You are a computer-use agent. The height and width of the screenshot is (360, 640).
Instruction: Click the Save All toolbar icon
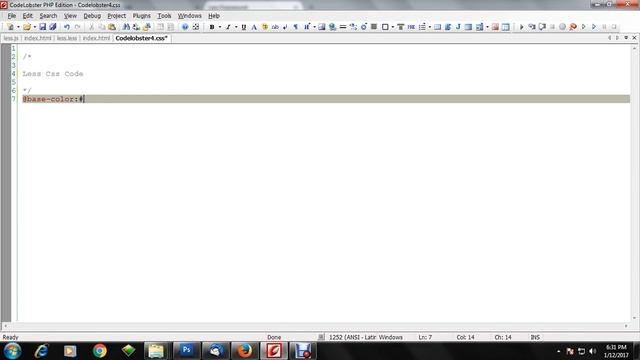(x=53, y=27)
